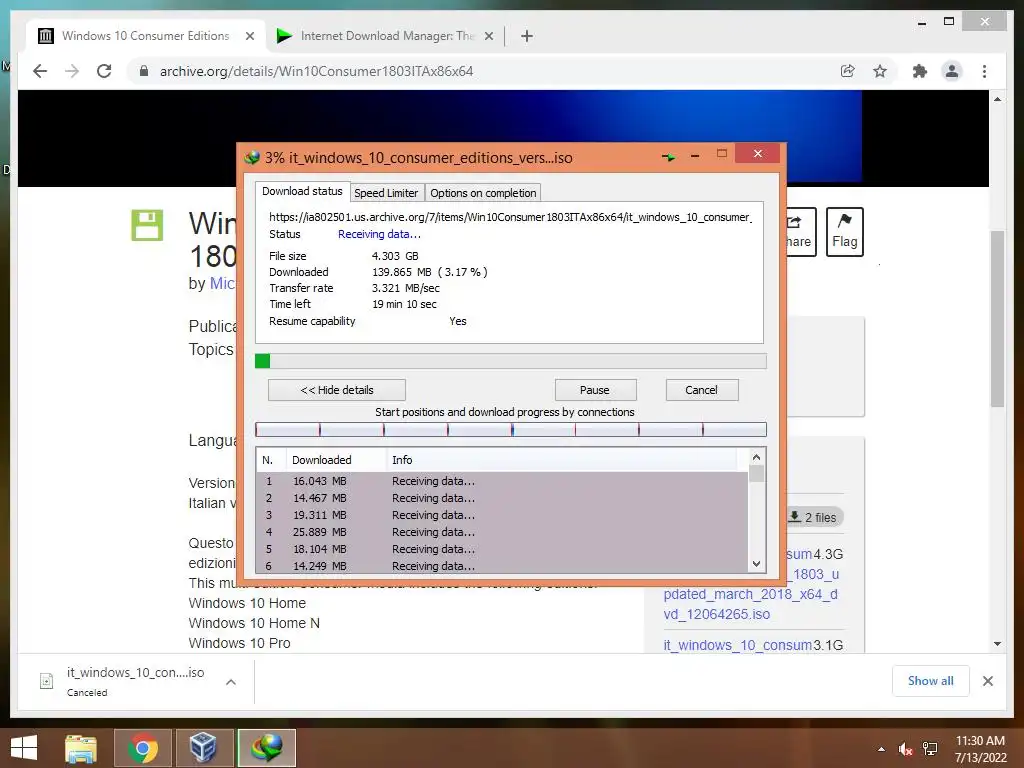Close the Chrome downloads bar

pyautogui.click(x=987, y=681)
